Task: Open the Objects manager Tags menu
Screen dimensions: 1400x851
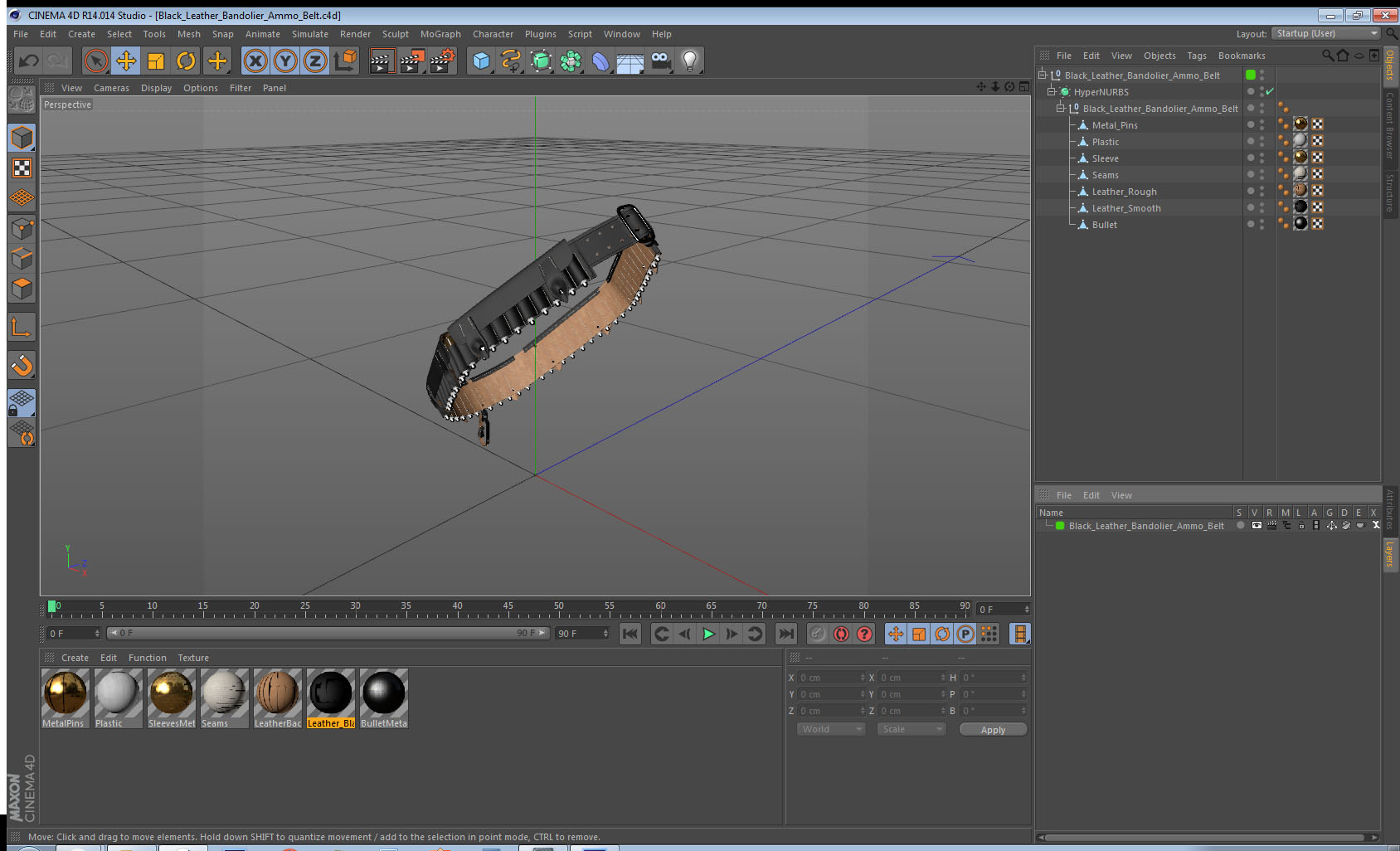Action: (x=1197, y=56)
